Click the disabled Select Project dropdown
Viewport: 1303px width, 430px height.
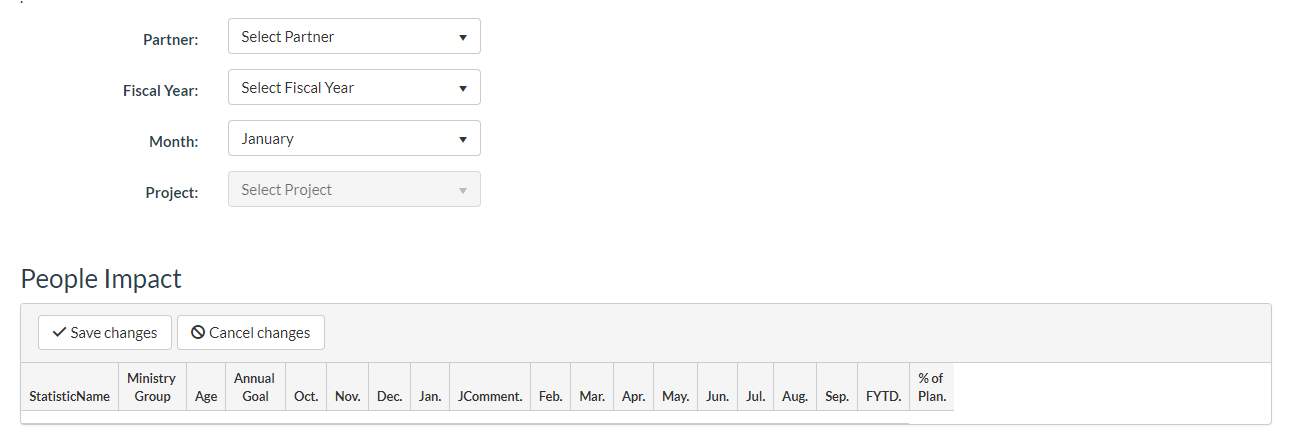click(x=354, y=190)
